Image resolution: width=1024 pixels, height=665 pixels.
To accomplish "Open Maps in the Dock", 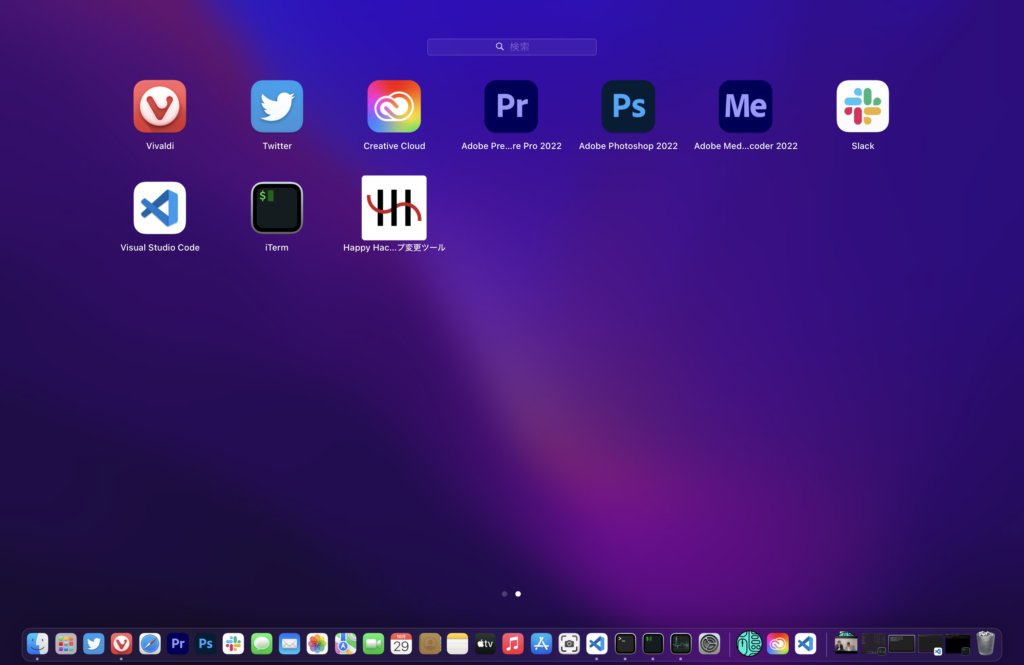I will pyautogui.click(x=345, y=644).
